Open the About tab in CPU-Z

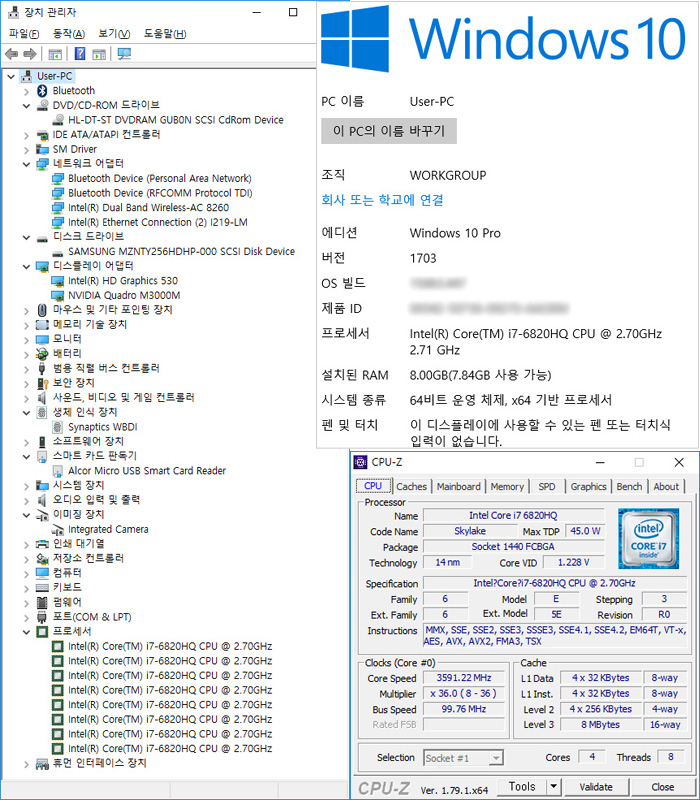coord(666,486)
